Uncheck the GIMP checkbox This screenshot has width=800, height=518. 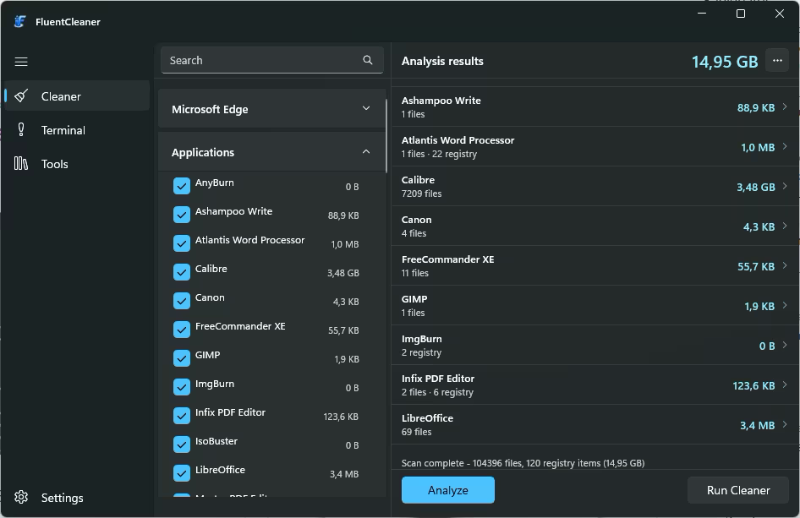181,358
